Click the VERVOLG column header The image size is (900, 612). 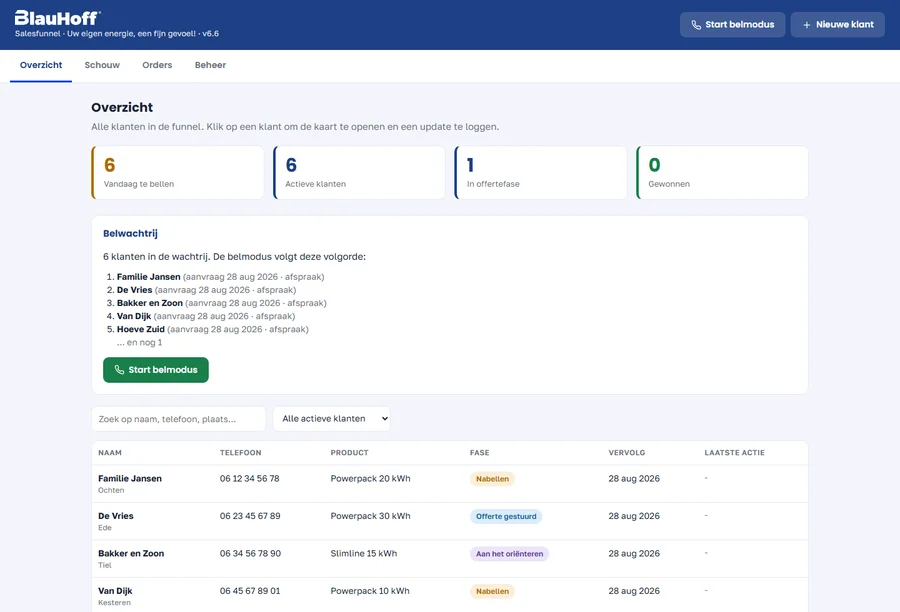627,452
